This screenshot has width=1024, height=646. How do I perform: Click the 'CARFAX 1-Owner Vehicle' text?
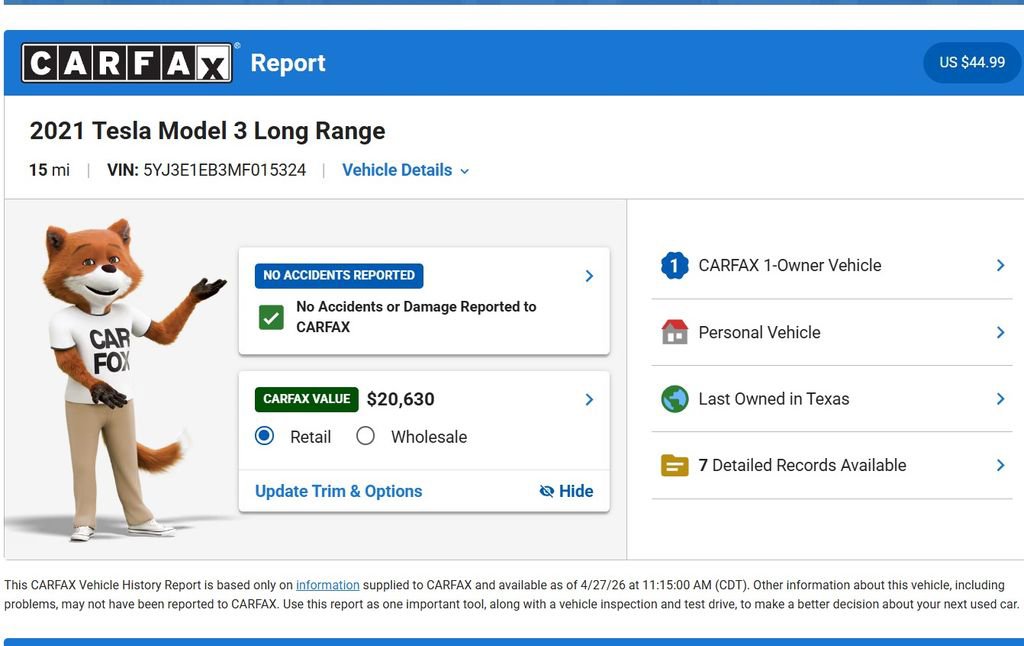tap(790, 265)
